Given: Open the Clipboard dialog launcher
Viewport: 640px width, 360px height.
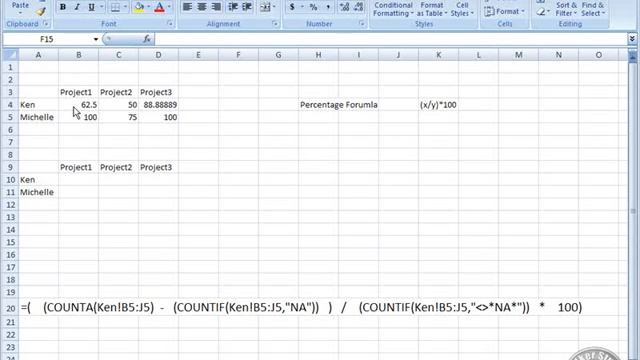Looking at the screenshot, I should (46, 24).
